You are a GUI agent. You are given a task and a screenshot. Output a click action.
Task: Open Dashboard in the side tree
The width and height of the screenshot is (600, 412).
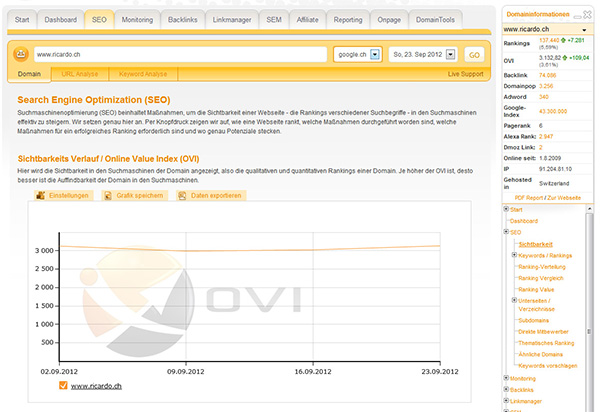coord(523,221)
